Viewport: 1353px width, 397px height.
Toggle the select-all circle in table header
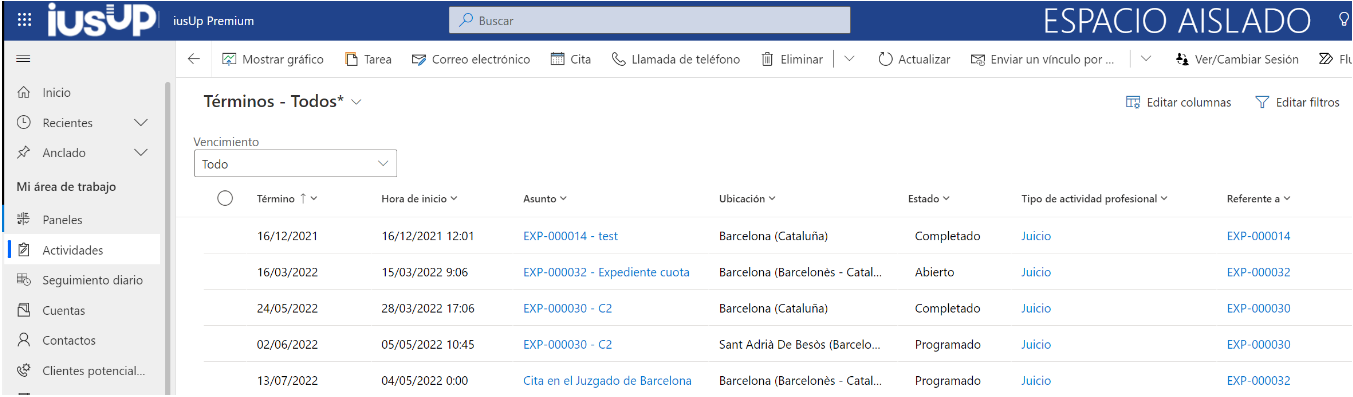click(x=225, y=198)
